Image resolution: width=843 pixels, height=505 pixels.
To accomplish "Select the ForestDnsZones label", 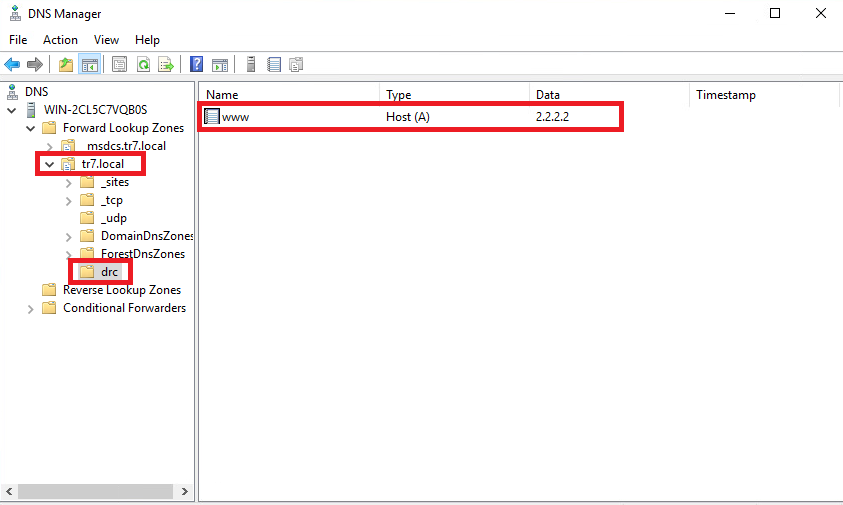I will click(x=142, y=254).
